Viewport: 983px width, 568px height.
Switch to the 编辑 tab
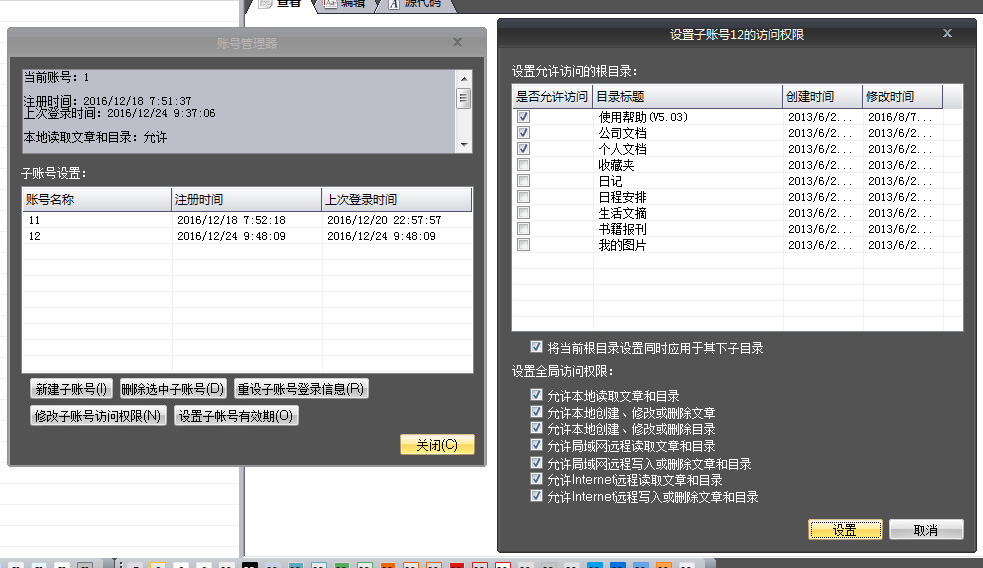(x=344, y=5)
